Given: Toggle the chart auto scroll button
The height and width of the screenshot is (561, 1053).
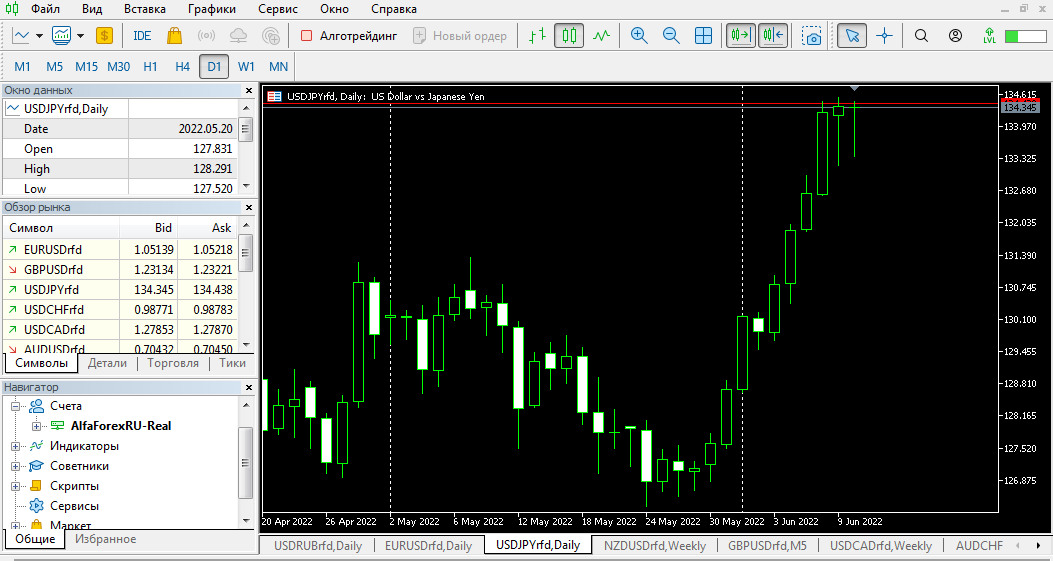Looking at the screenshot, I should point(741,36).
